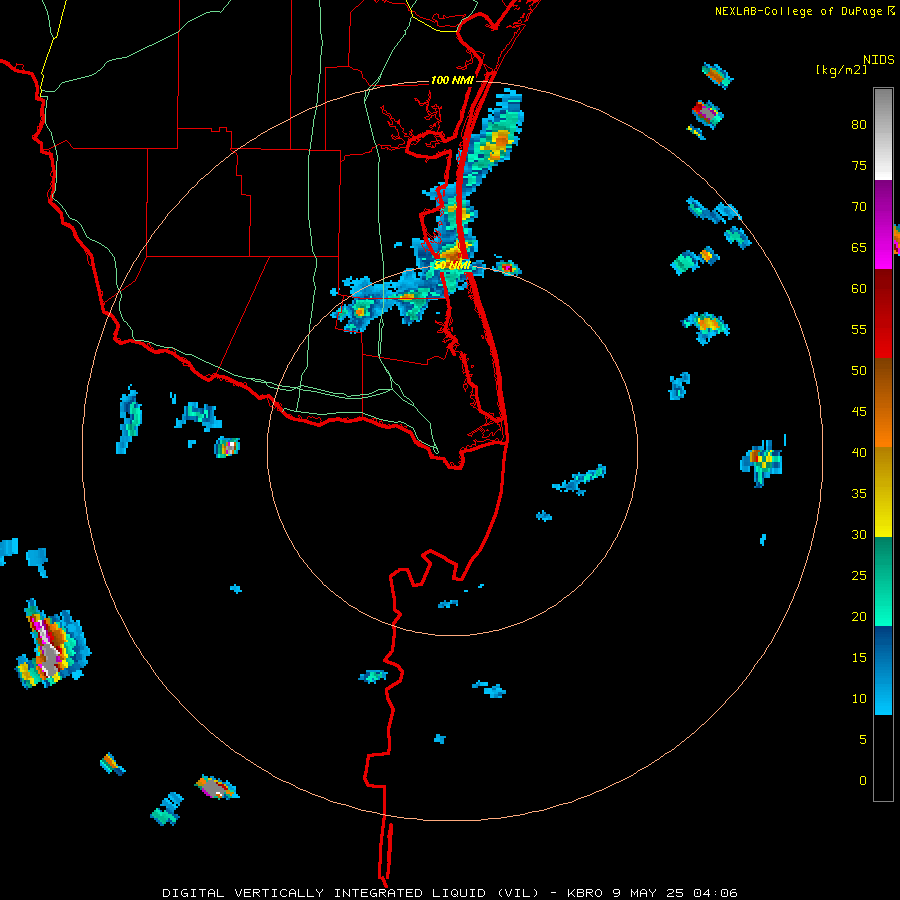Select the 45 value on the legend
900x900 pixels.
pos(859,412)
